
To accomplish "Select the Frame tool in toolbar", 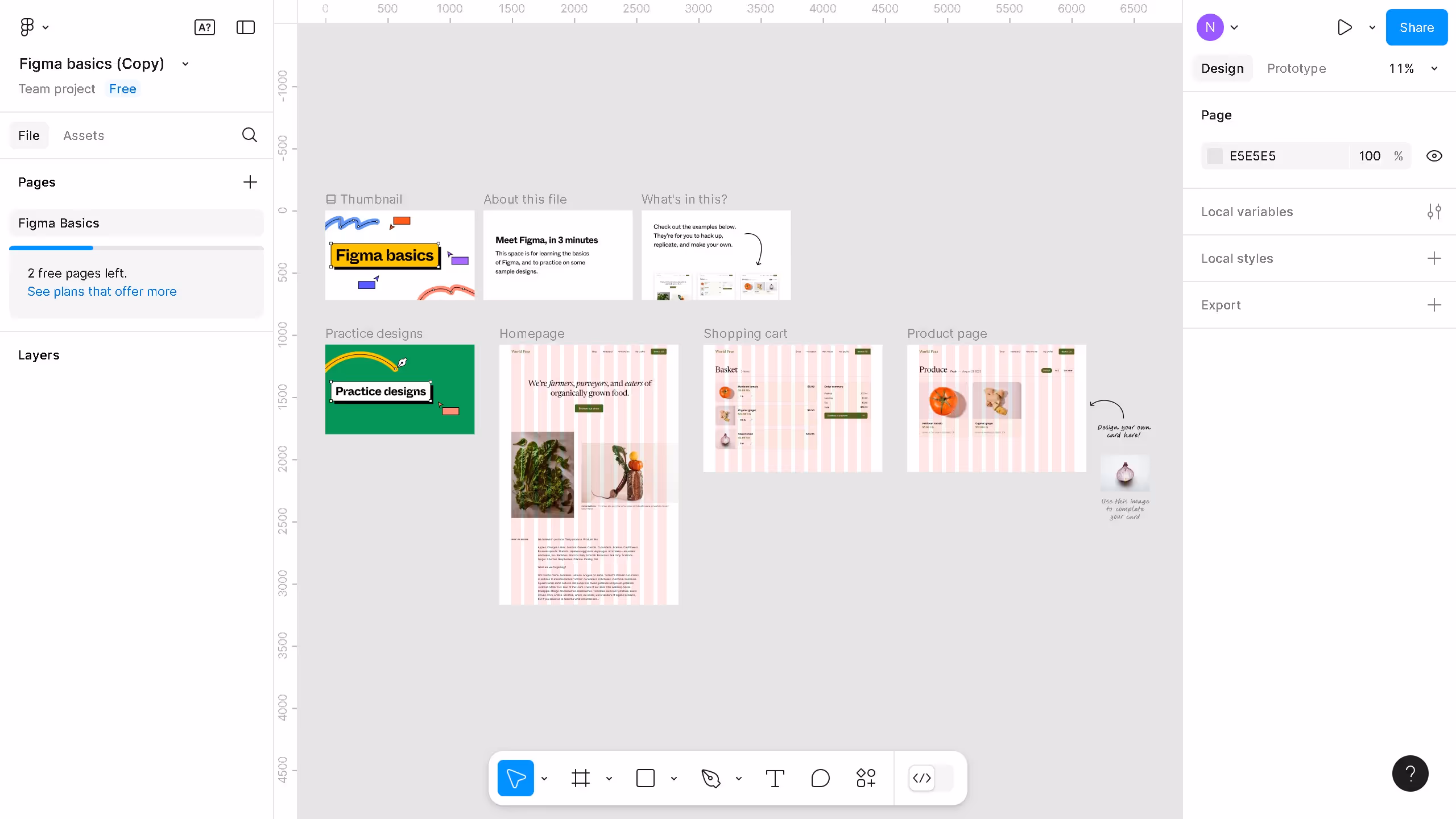I will coord(580,778).
